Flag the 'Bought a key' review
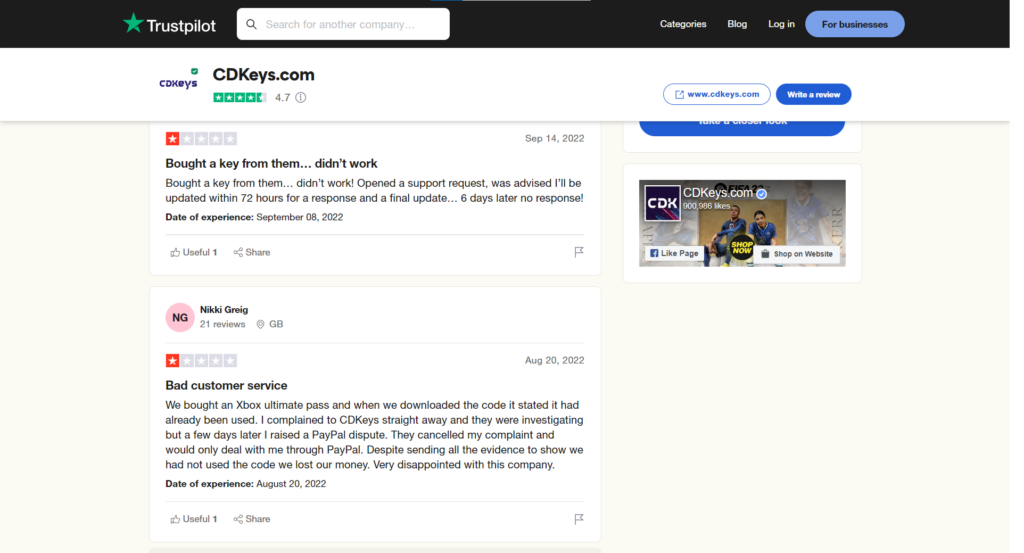Viewport: 1024px width, 553px height. [x=579, y=252]
